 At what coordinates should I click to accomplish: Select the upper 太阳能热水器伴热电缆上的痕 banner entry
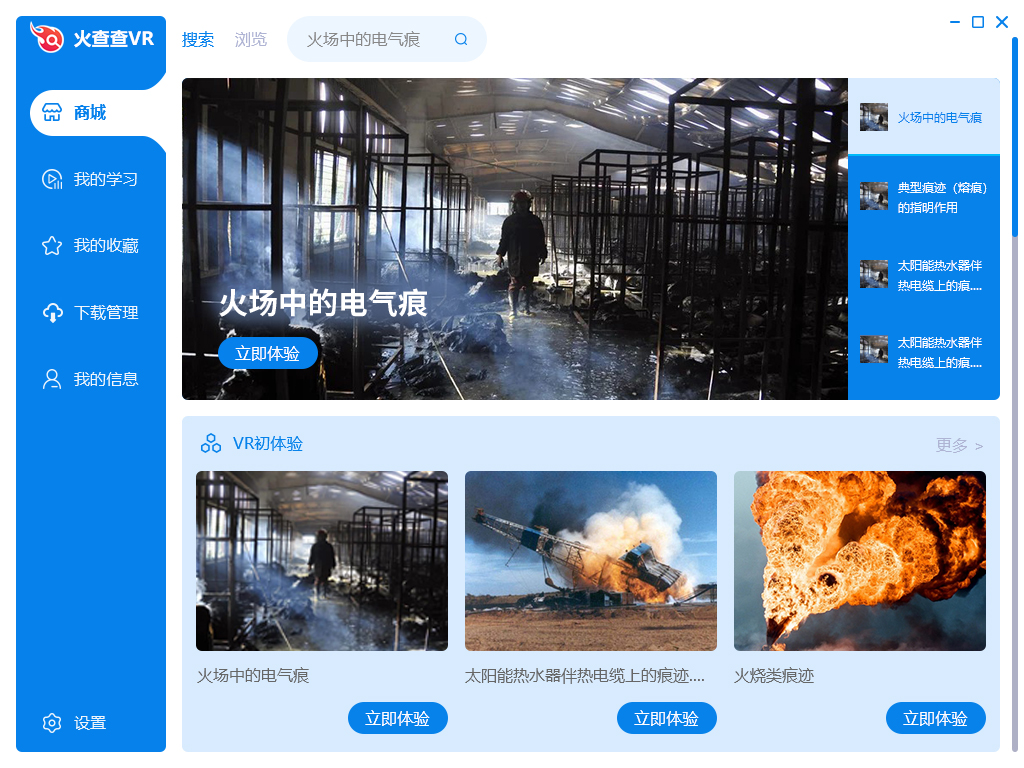click(x=924, y=275)
